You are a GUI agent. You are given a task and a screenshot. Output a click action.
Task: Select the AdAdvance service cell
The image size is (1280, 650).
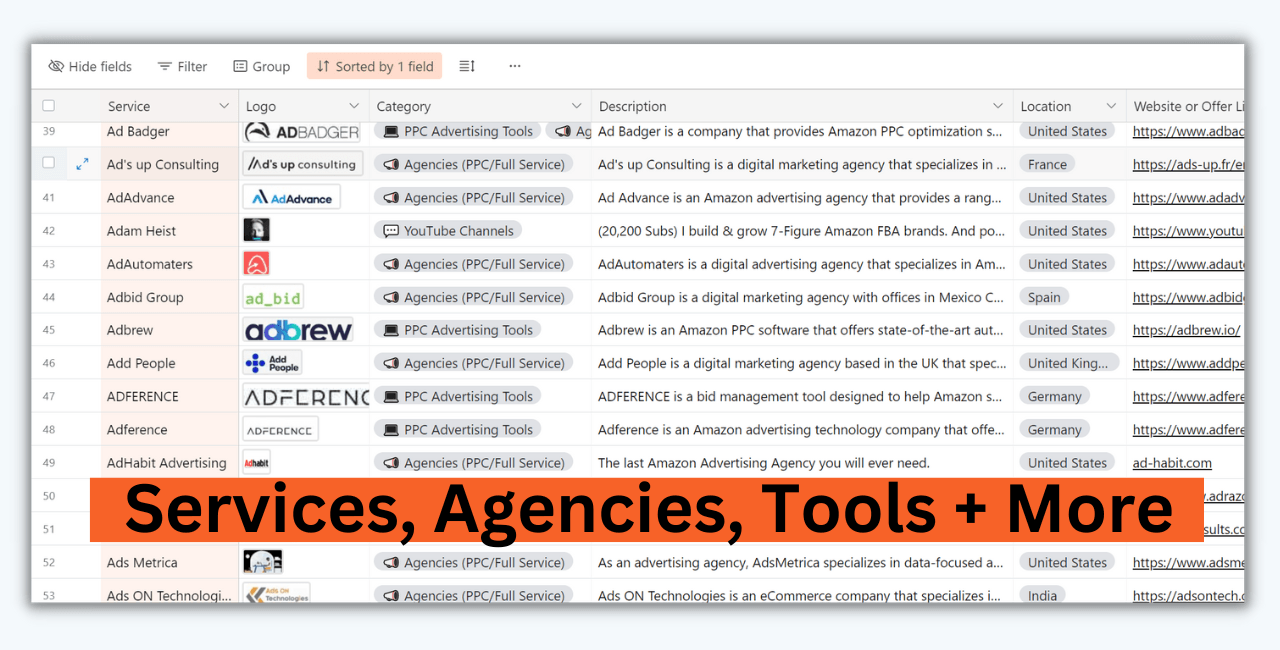(x=170, y=198)
